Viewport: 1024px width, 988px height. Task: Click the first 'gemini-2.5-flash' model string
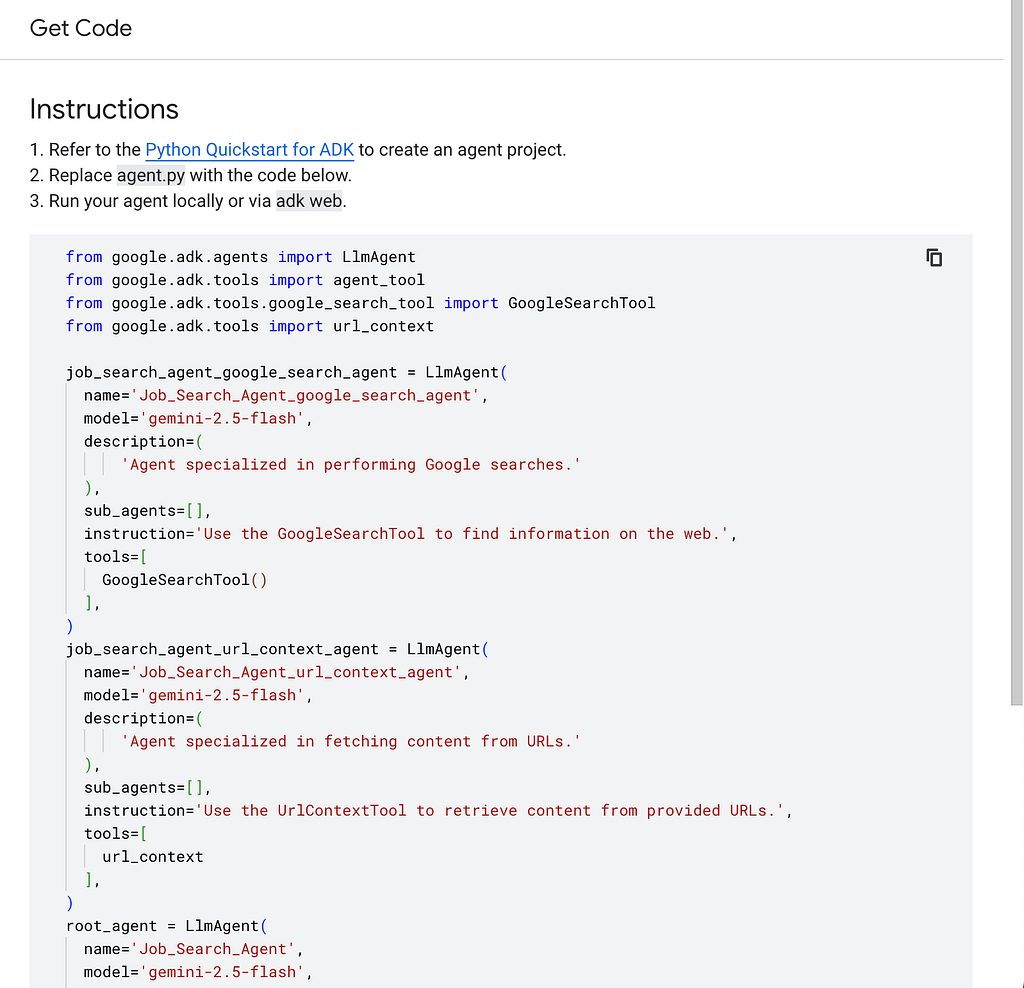tap(222, 419)
